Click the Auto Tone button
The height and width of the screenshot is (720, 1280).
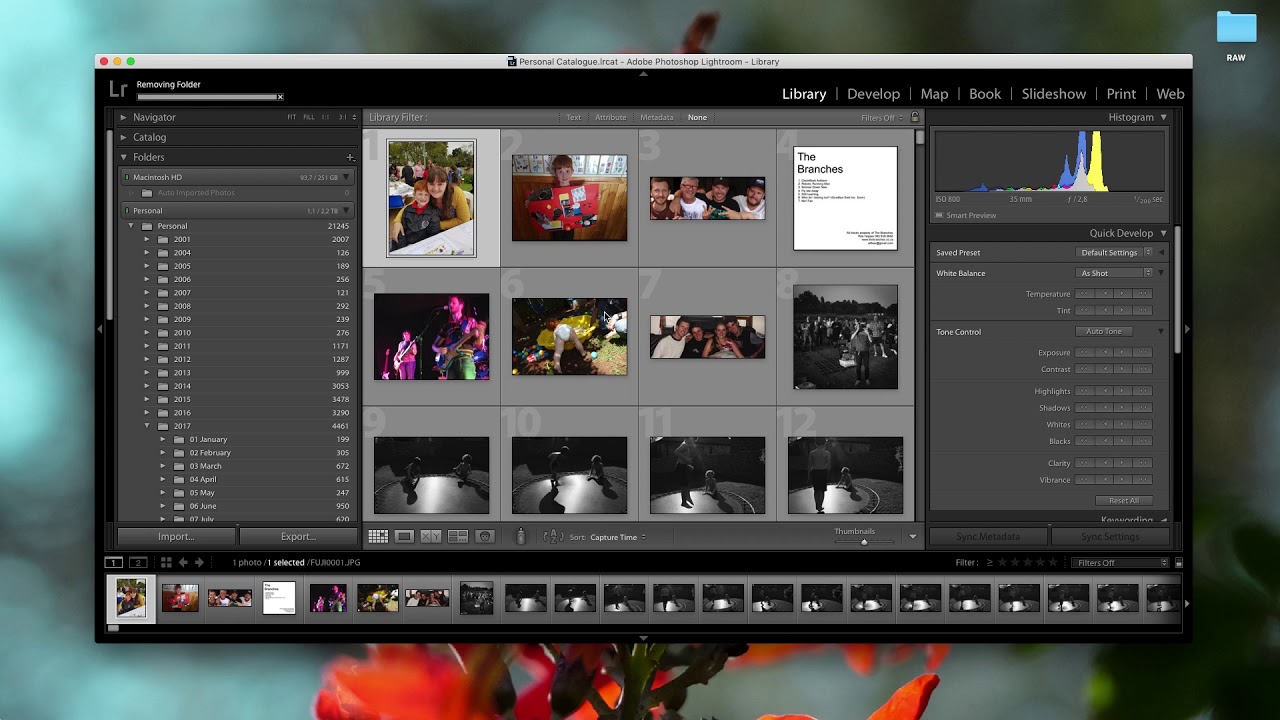coord(1104,331)
